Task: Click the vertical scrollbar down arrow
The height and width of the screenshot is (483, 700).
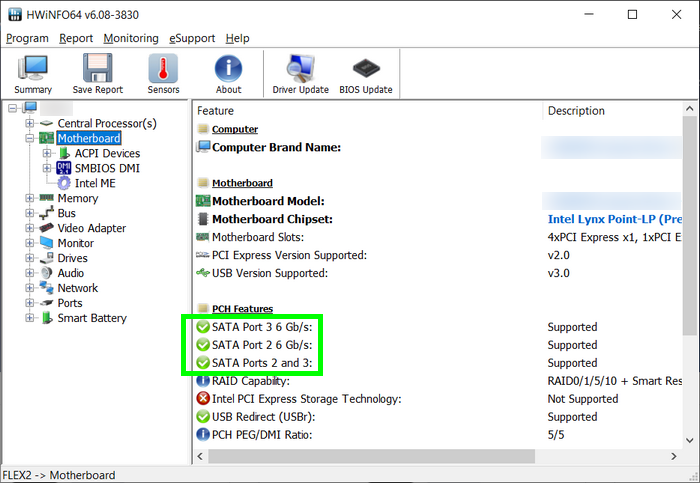Action: click(690, 440)
